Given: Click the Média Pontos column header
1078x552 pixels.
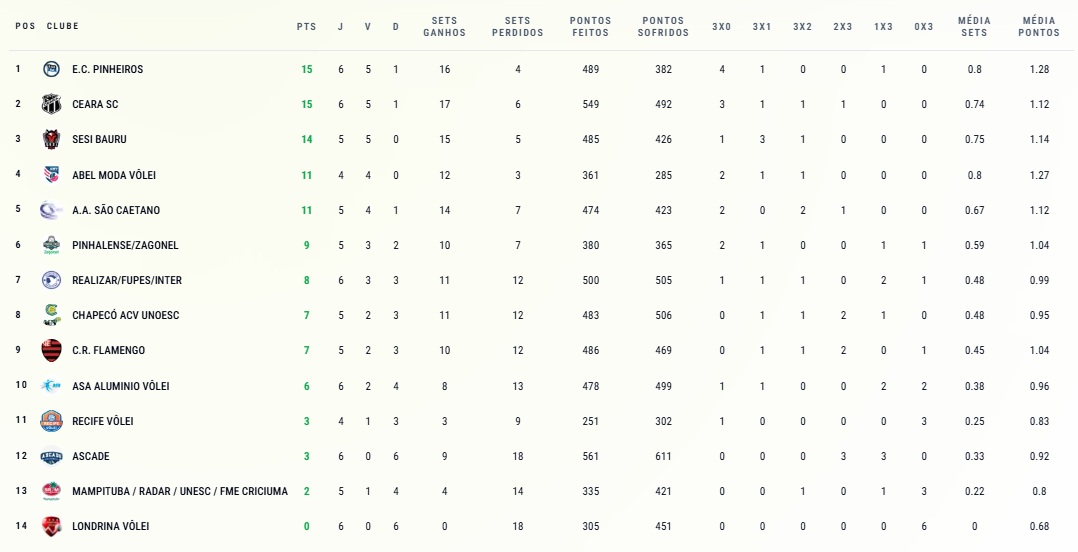Looking at the screenshot, I should [x=1039, y=26].
